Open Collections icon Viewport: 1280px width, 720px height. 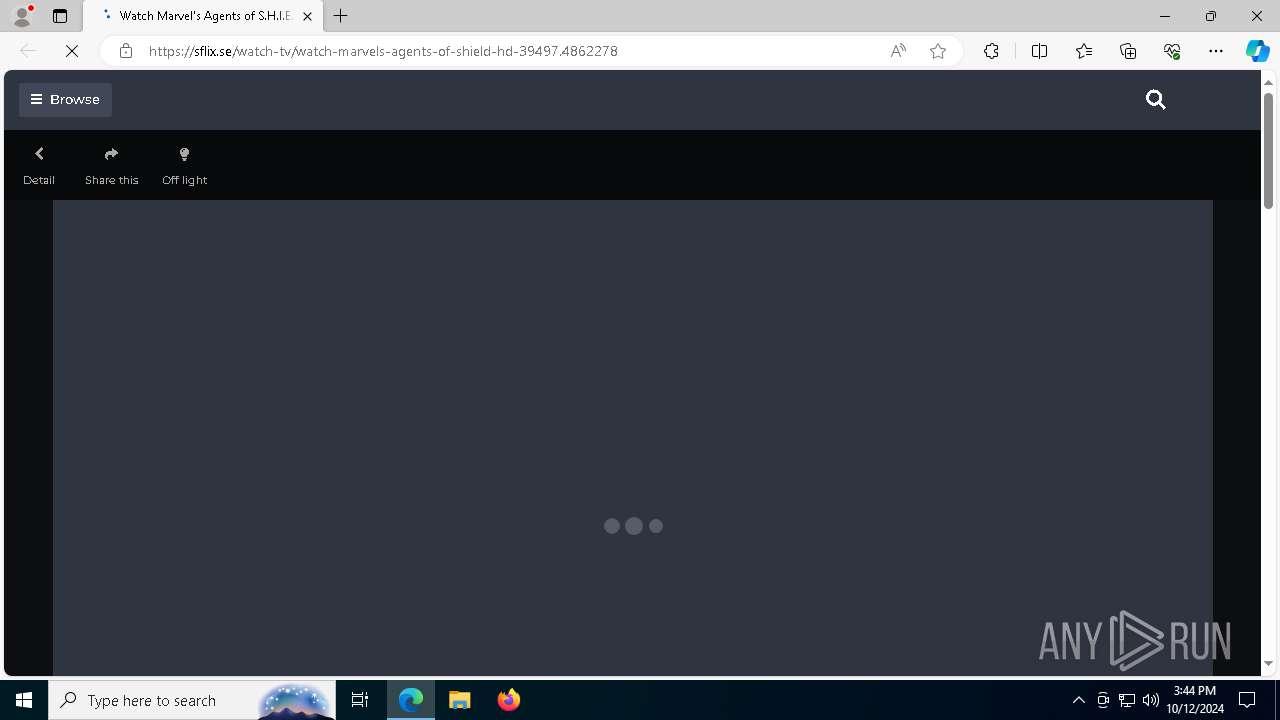click(x=1128, y=51)
